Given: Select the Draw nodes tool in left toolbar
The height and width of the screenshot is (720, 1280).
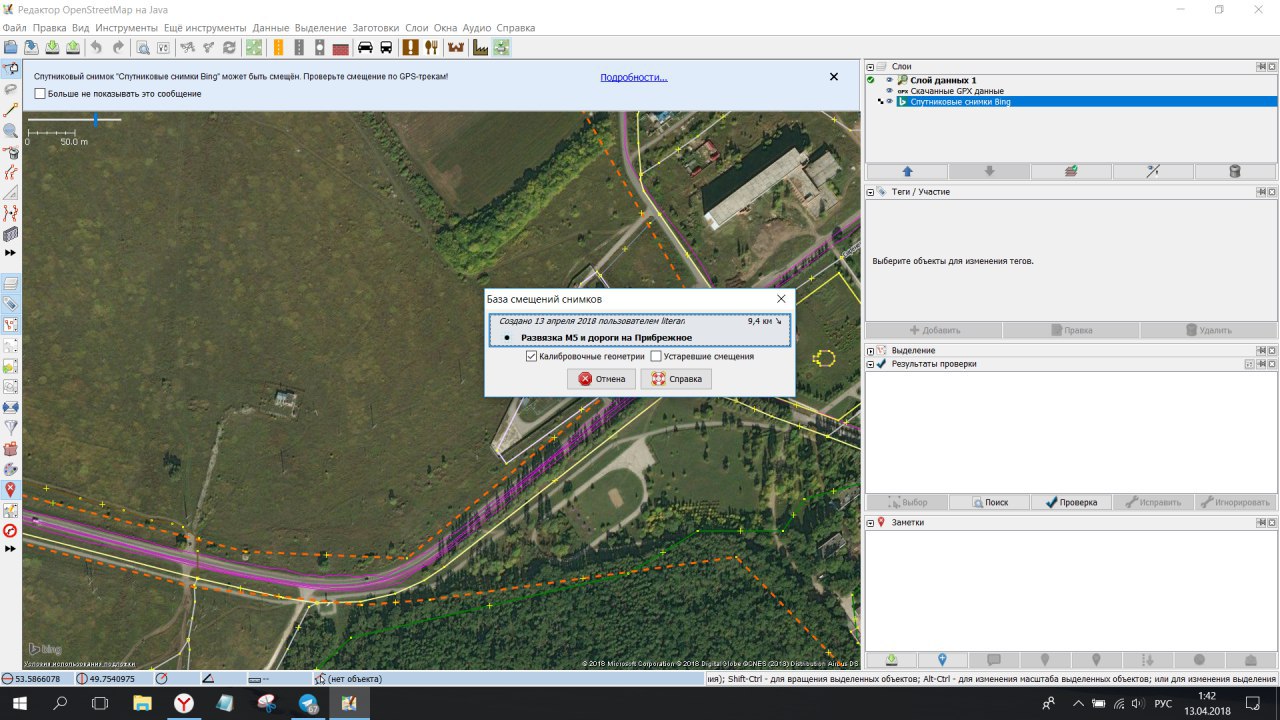Looking at the screenshot, I should (11, 110).
